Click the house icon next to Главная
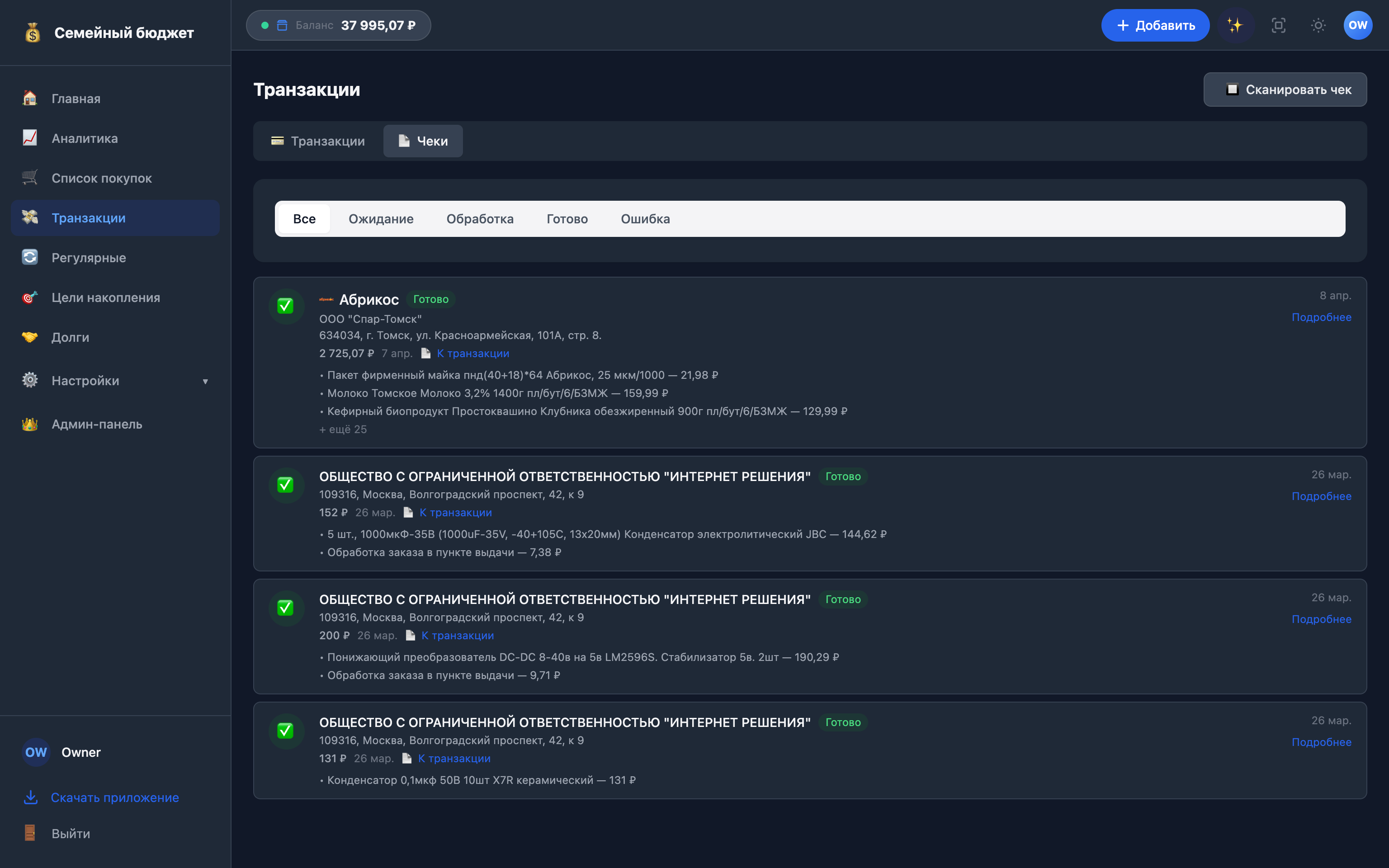Image resolution: width=1389 pixels, height=868 pixels. (x=30, y=98)
